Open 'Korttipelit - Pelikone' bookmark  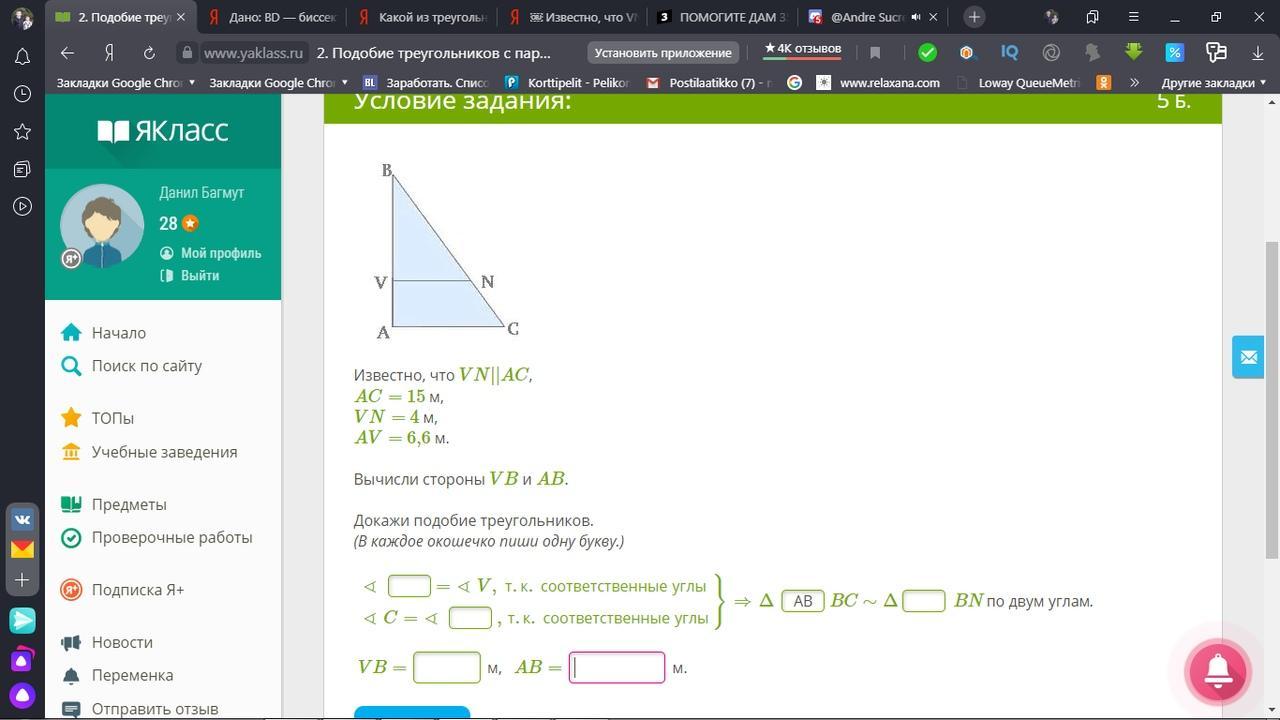coord(566,83)
